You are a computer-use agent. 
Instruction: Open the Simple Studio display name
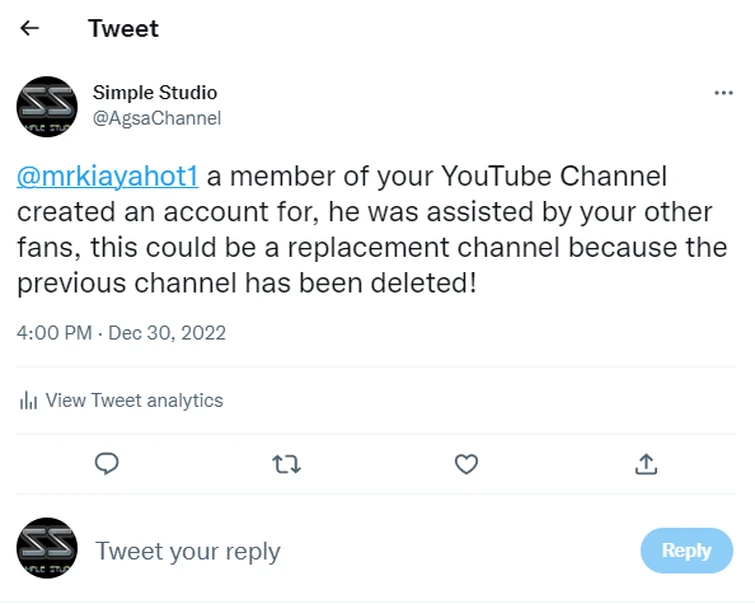[155, 93]
